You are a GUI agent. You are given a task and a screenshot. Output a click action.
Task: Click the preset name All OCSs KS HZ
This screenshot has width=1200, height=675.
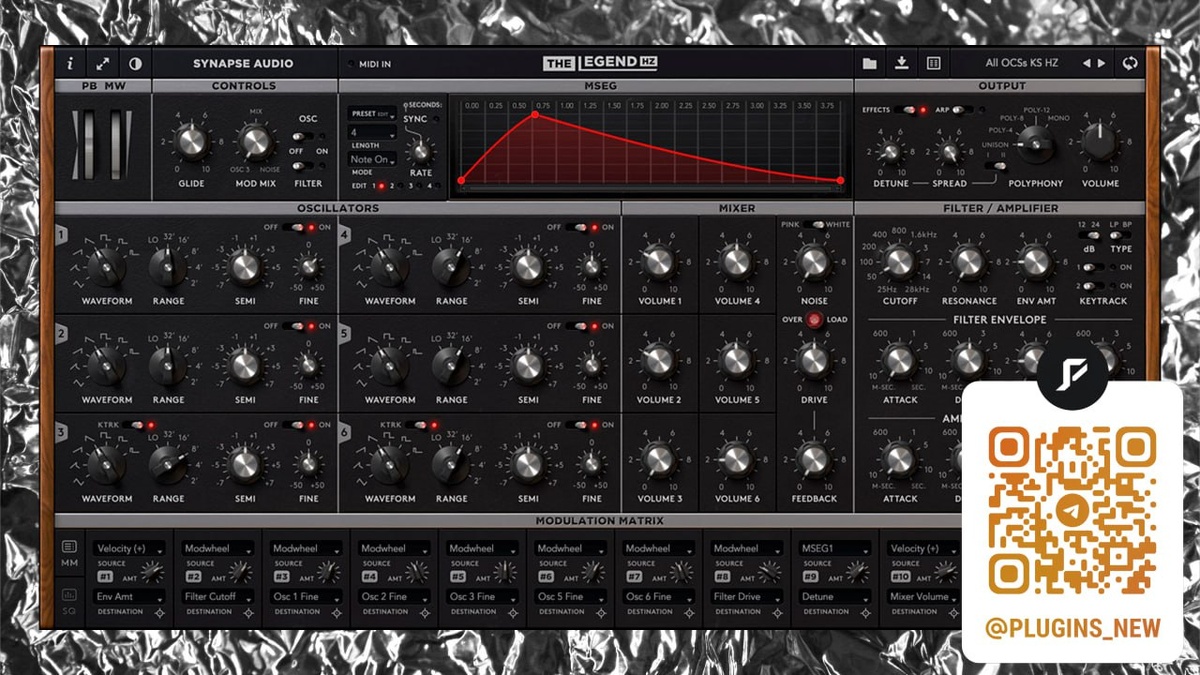1024,64
